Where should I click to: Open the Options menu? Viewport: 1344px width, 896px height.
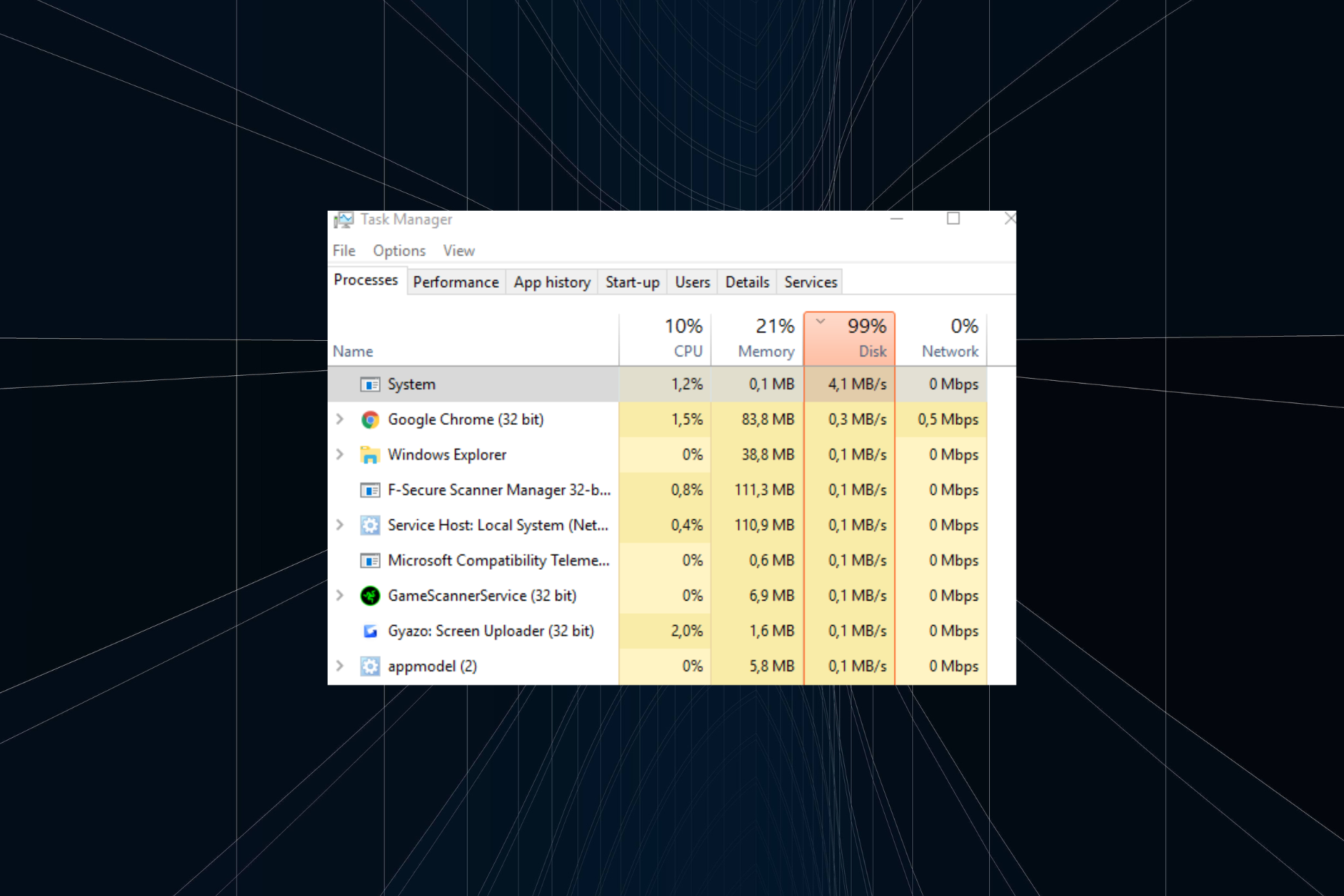(x=399, y=251)
